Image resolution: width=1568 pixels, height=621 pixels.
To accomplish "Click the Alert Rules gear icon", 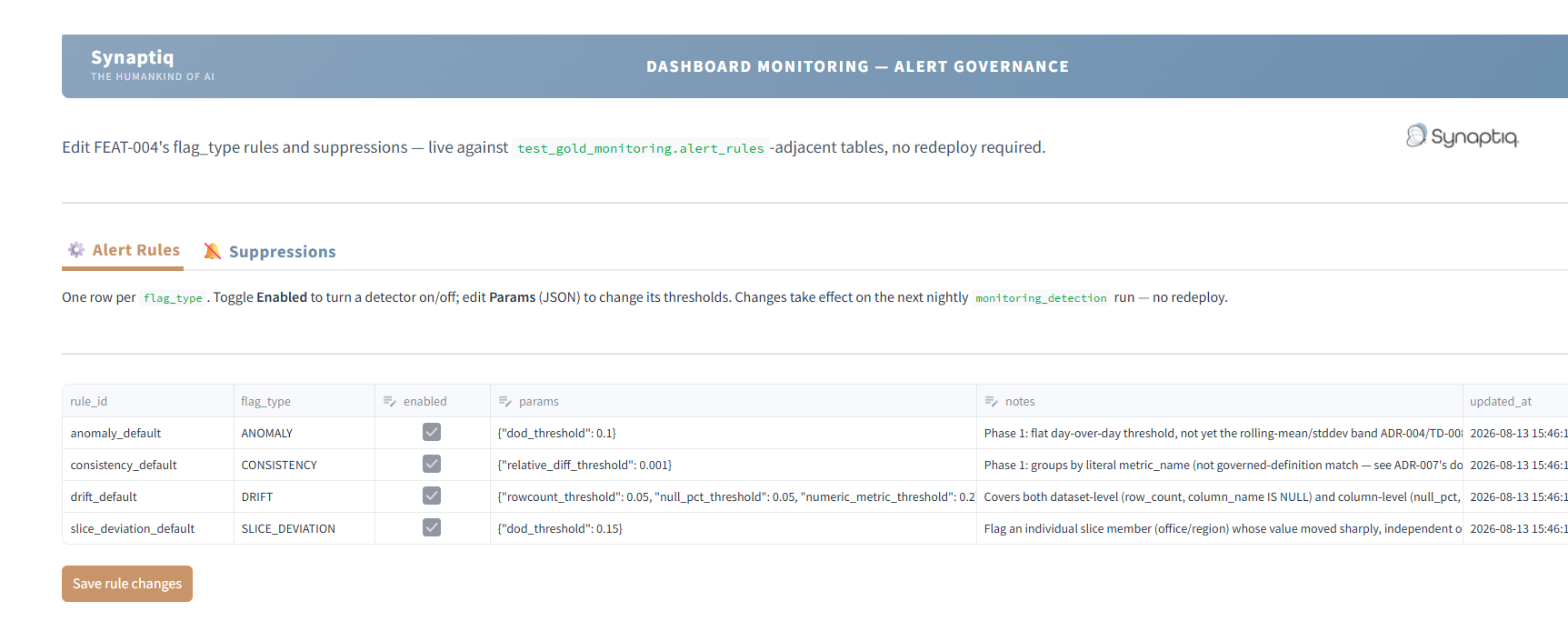I will (x=76, y=250).
